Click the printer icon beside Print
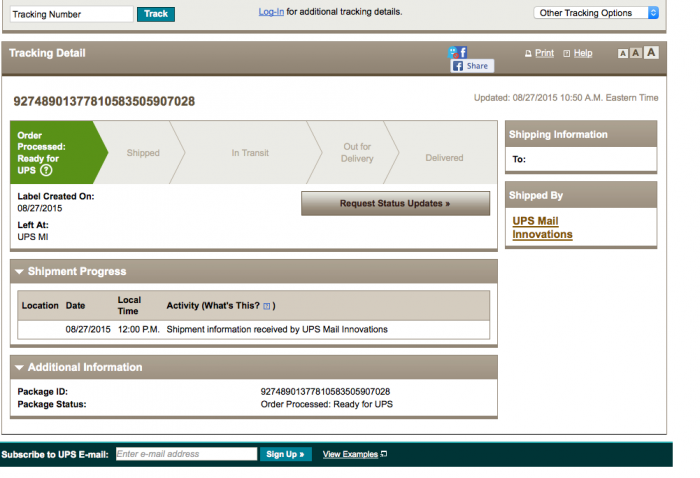This screenshot has height=478, width=700. click(x=528, y=54)
